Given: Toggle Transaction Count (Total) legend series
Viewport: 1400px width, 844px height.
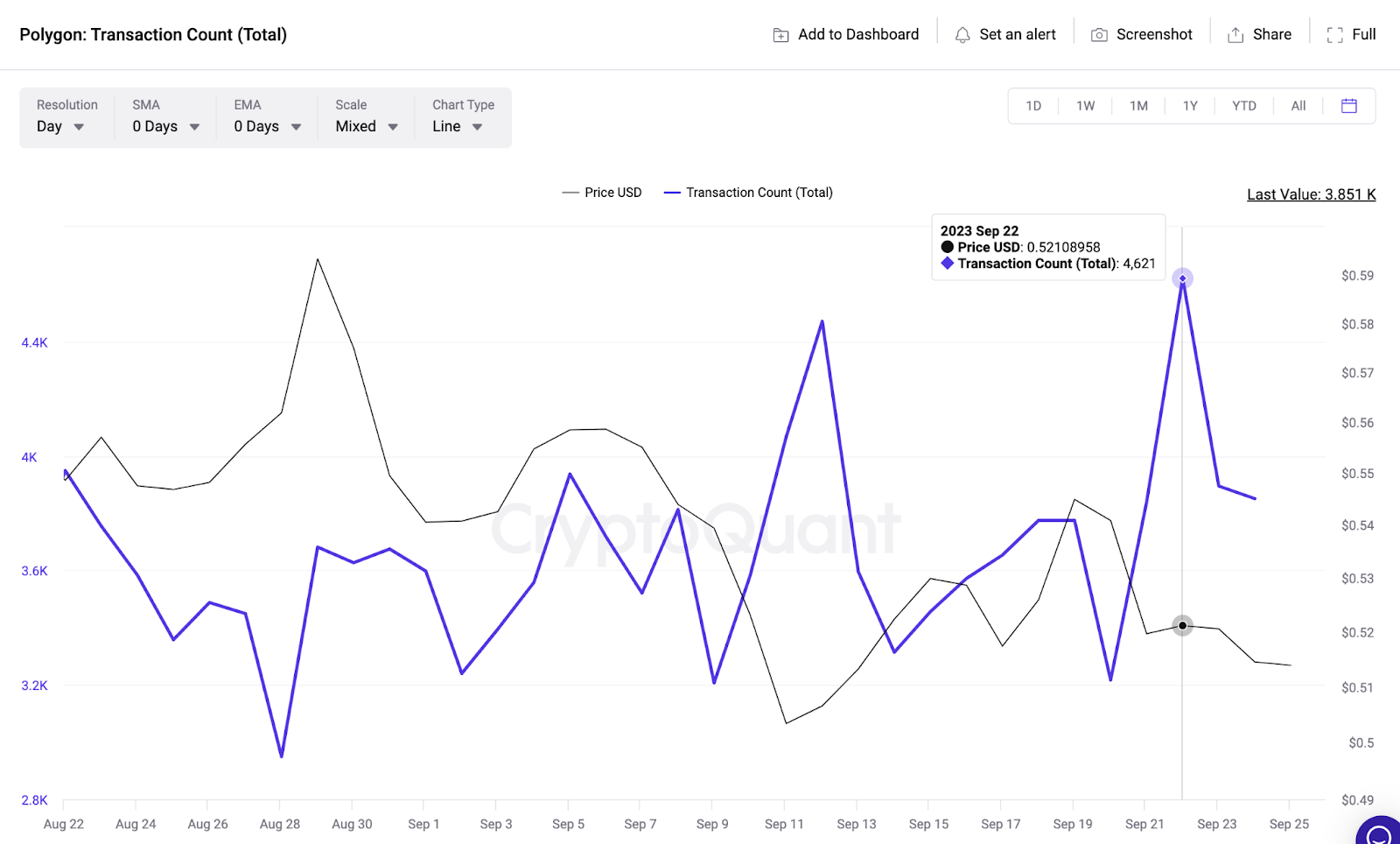Looking at the screenshot, I should coord(748,193).
